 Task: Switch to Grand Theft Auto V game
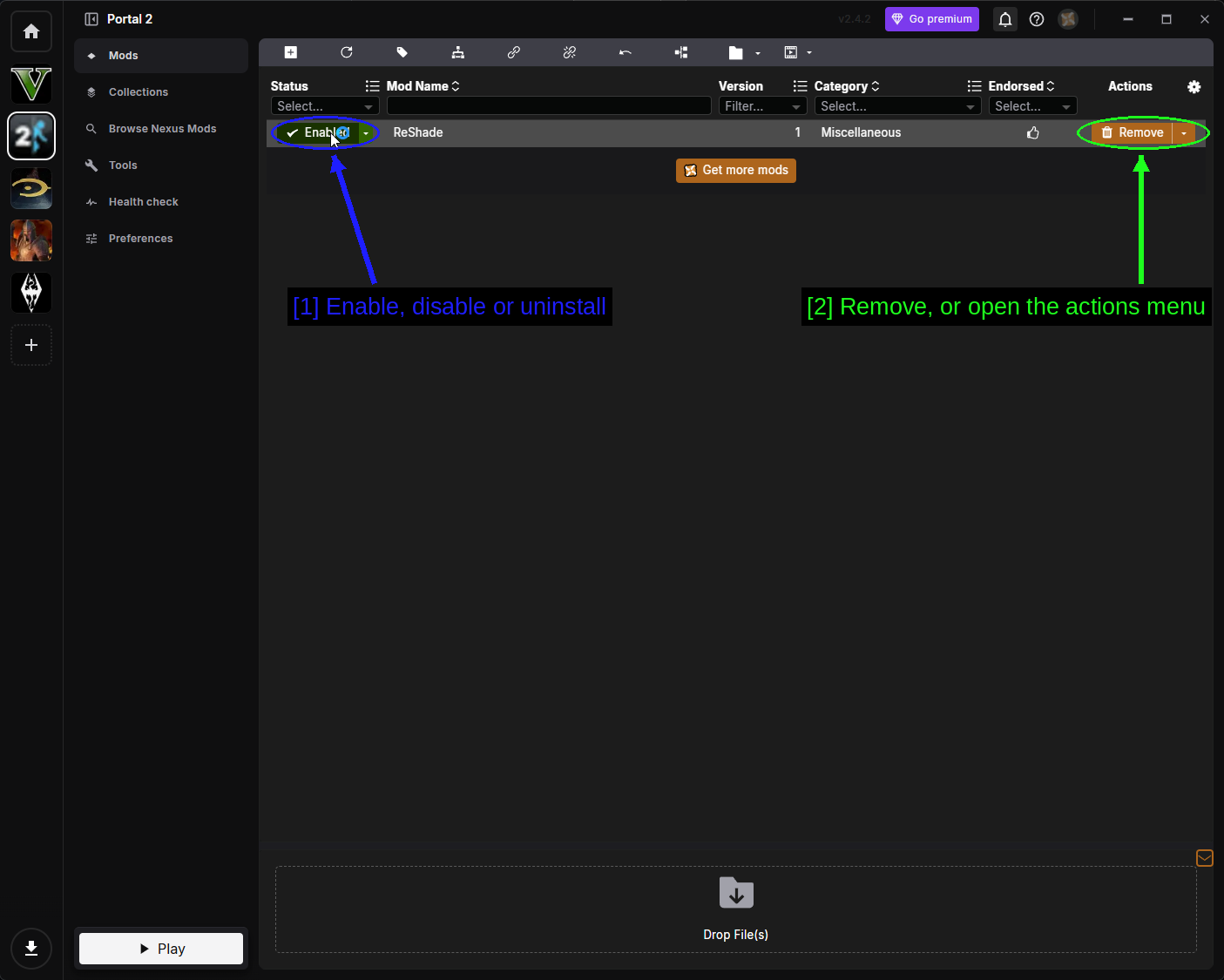[31, 84]
